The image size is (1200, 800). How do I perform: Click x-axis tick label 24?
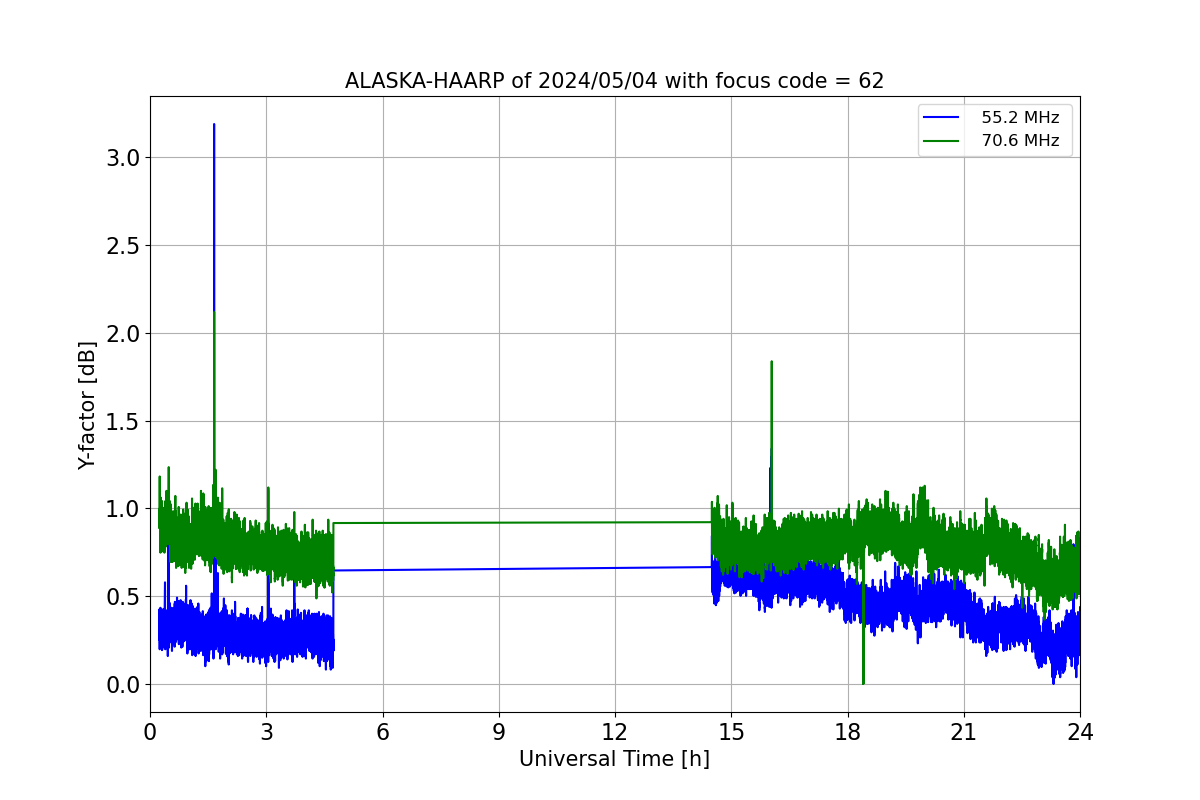point(1080,731)
